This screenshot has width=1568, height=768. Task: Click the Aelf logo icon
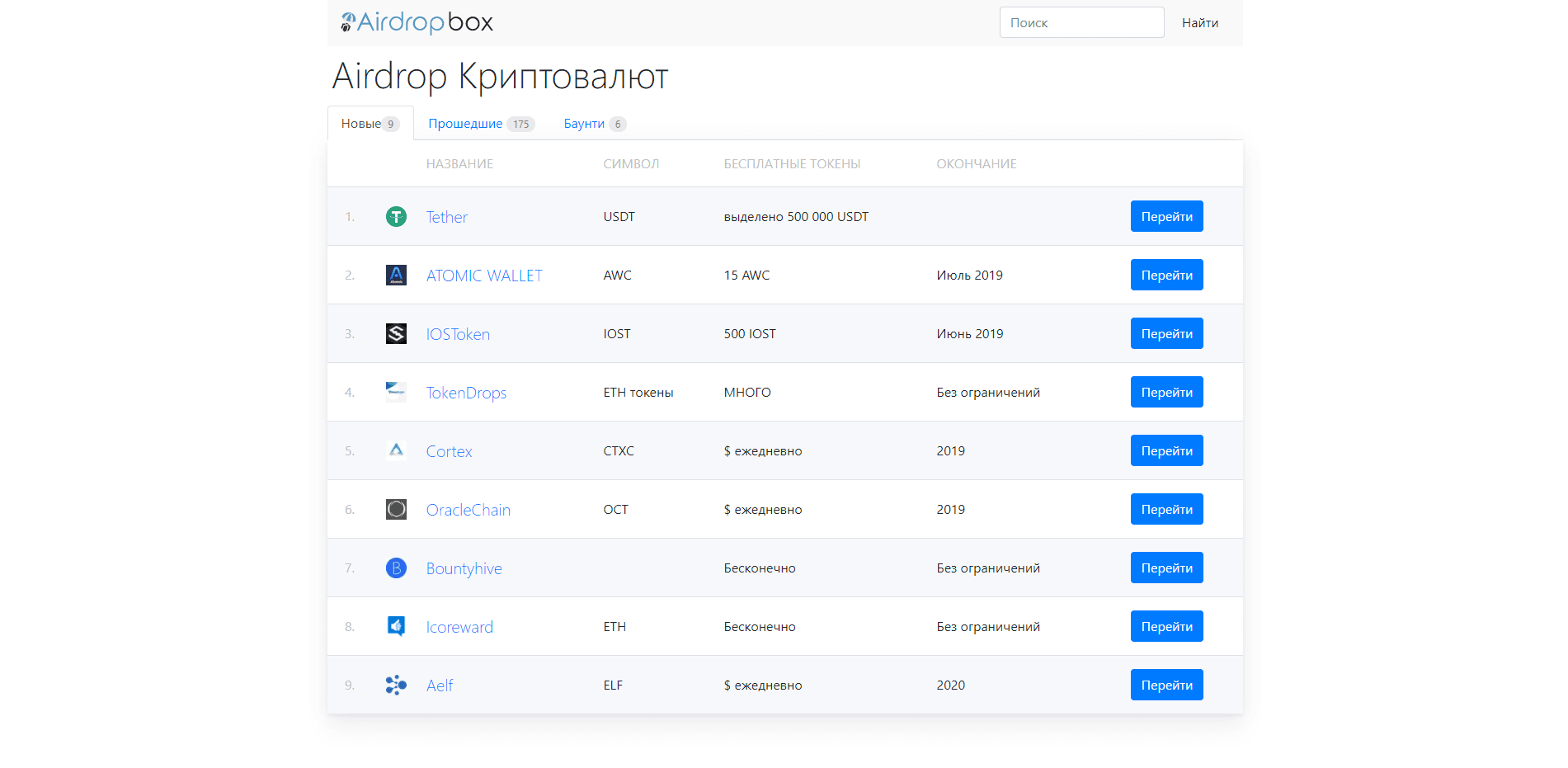point(396,685)
